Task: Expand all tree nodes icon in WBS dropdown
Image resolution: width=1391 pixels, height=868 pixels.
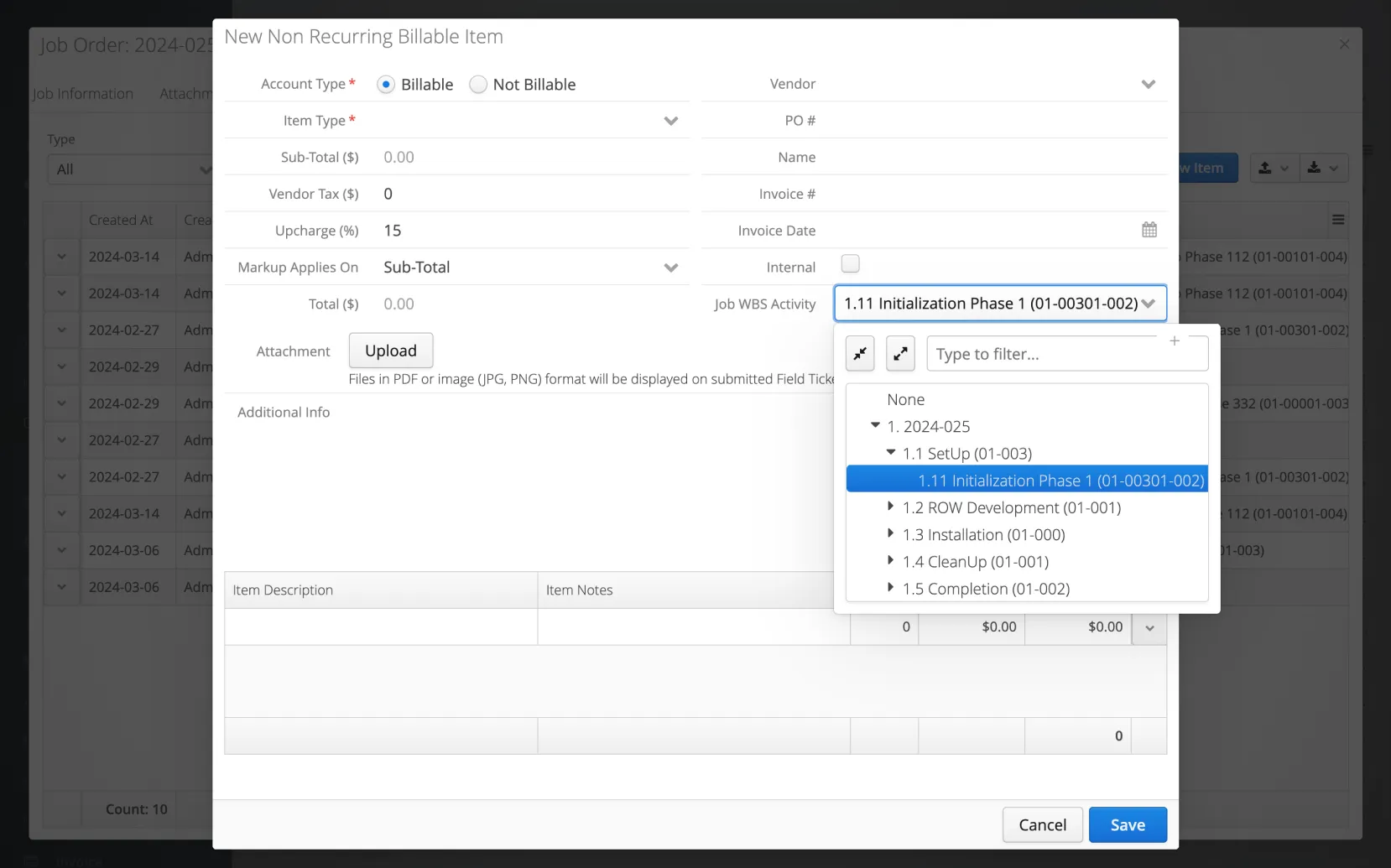Action: click(x=900, y=354)
